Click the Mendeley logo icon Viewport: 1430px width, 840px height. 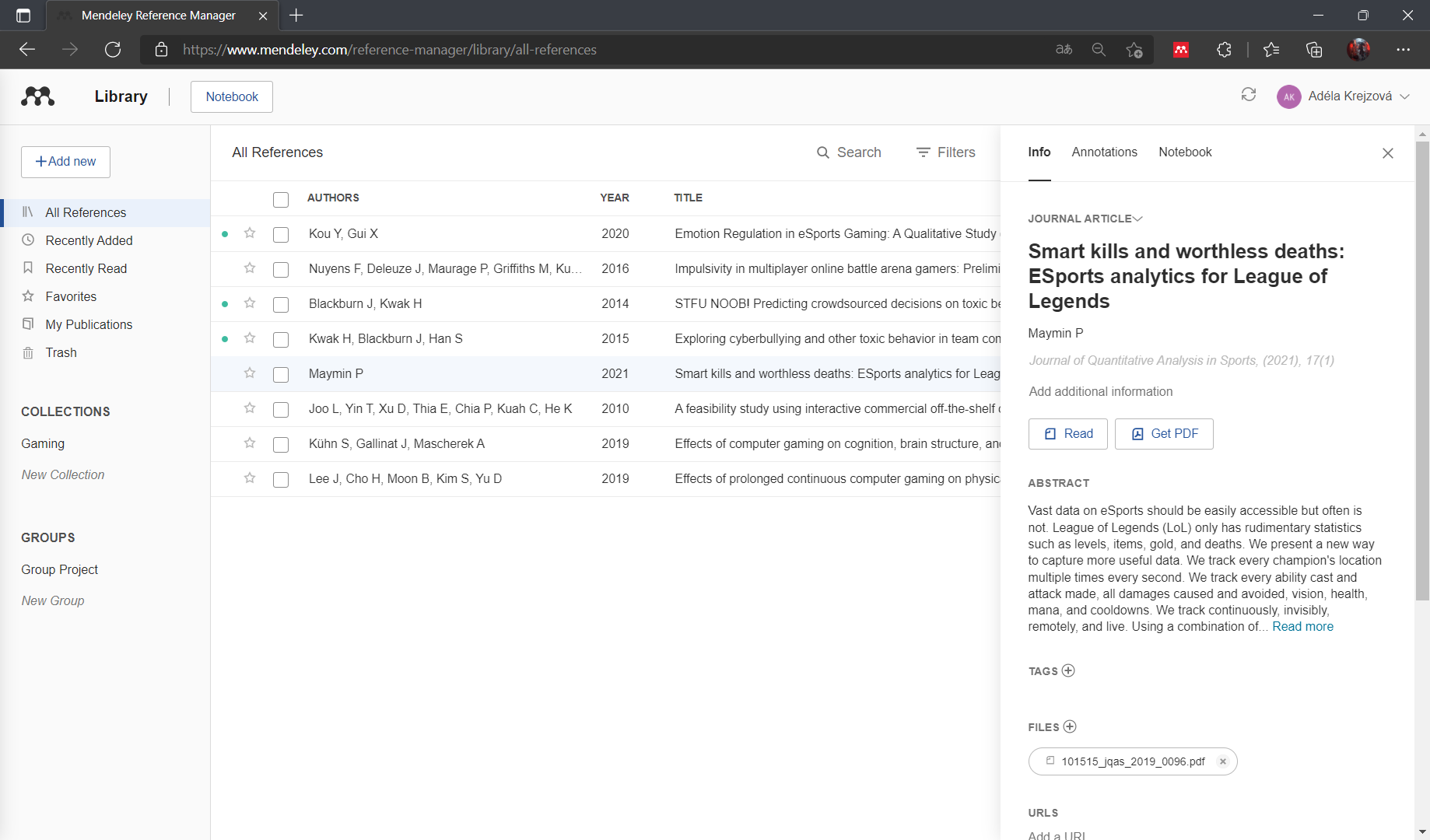(37, 96)
